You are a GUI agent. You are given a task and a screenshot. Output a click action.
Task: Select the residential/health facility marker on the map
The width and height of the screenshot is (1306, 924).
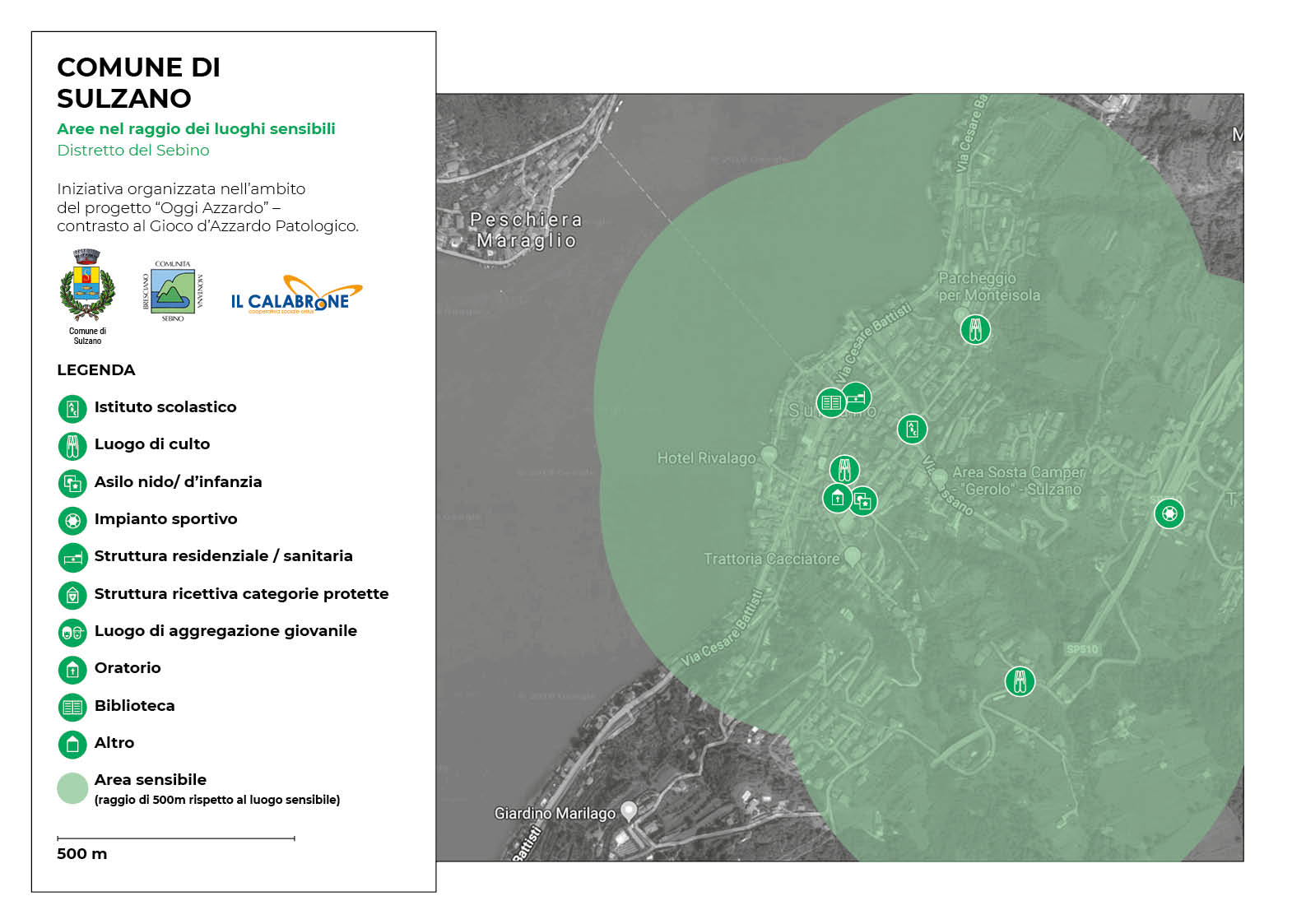857,397
